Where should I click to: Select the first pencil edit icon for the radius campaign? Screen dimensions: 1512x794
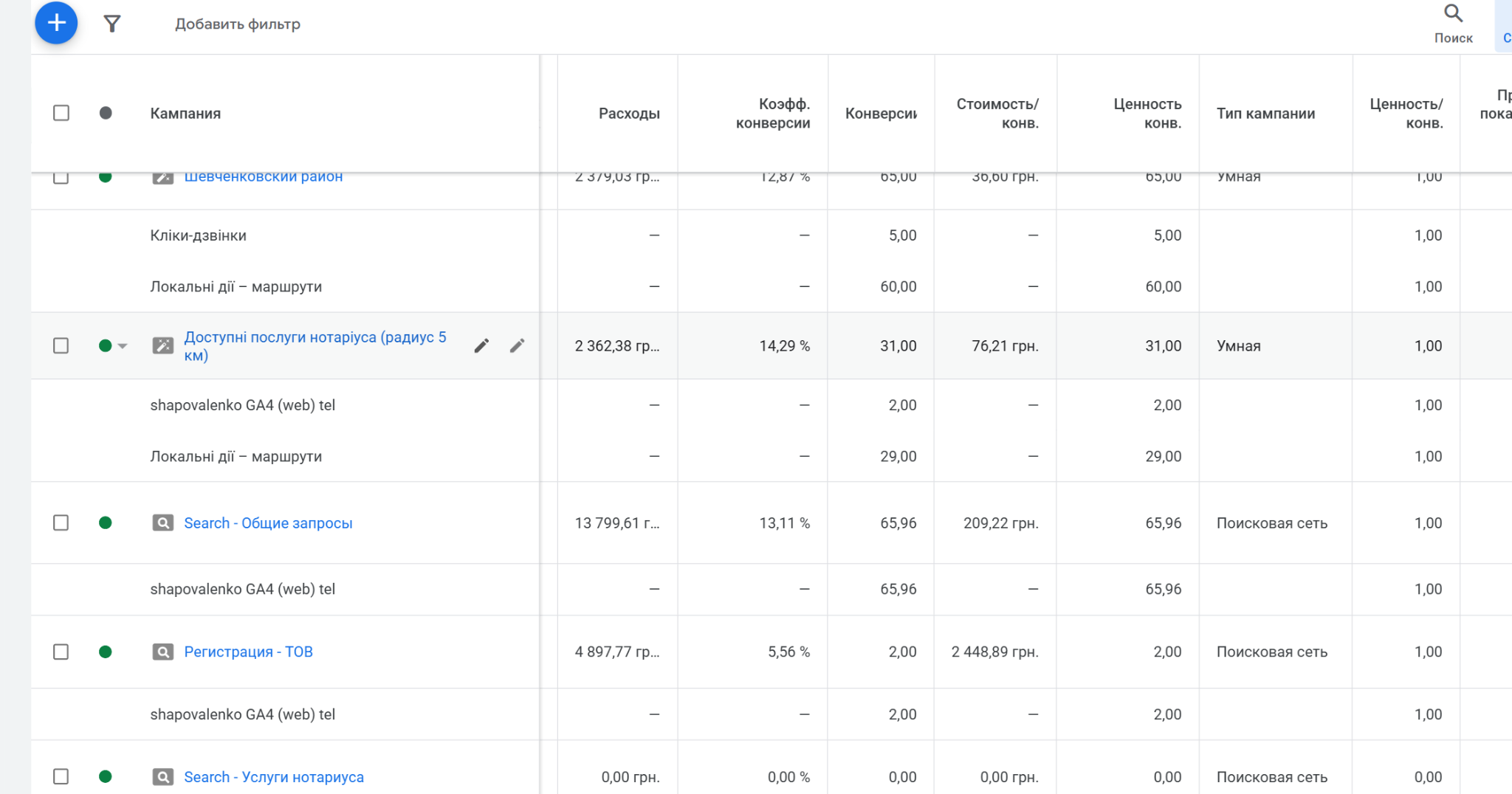[481, 345]
